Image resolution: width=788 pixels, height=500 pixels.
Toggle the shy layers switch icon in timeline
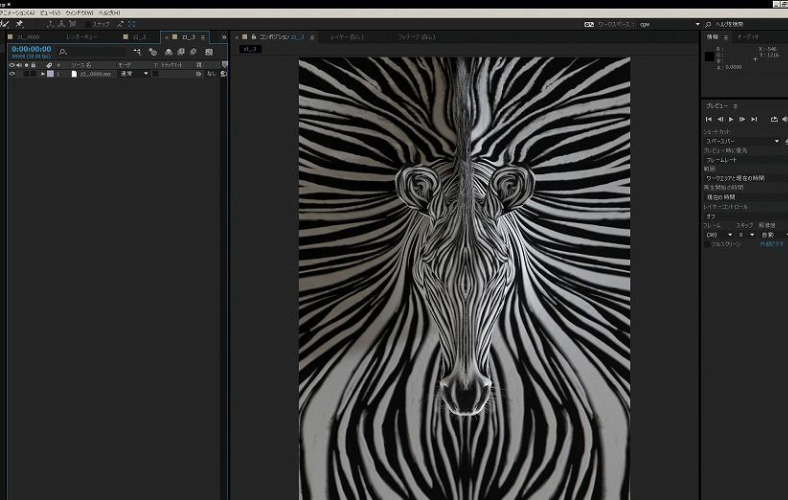(168, 52)
